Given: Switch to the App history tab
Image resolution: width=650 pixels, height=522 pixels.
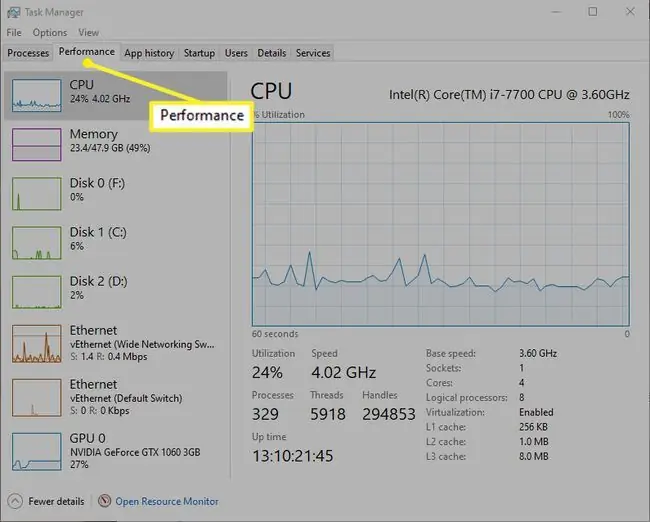Looking at the screenshot, I should [x=149, y=53].
